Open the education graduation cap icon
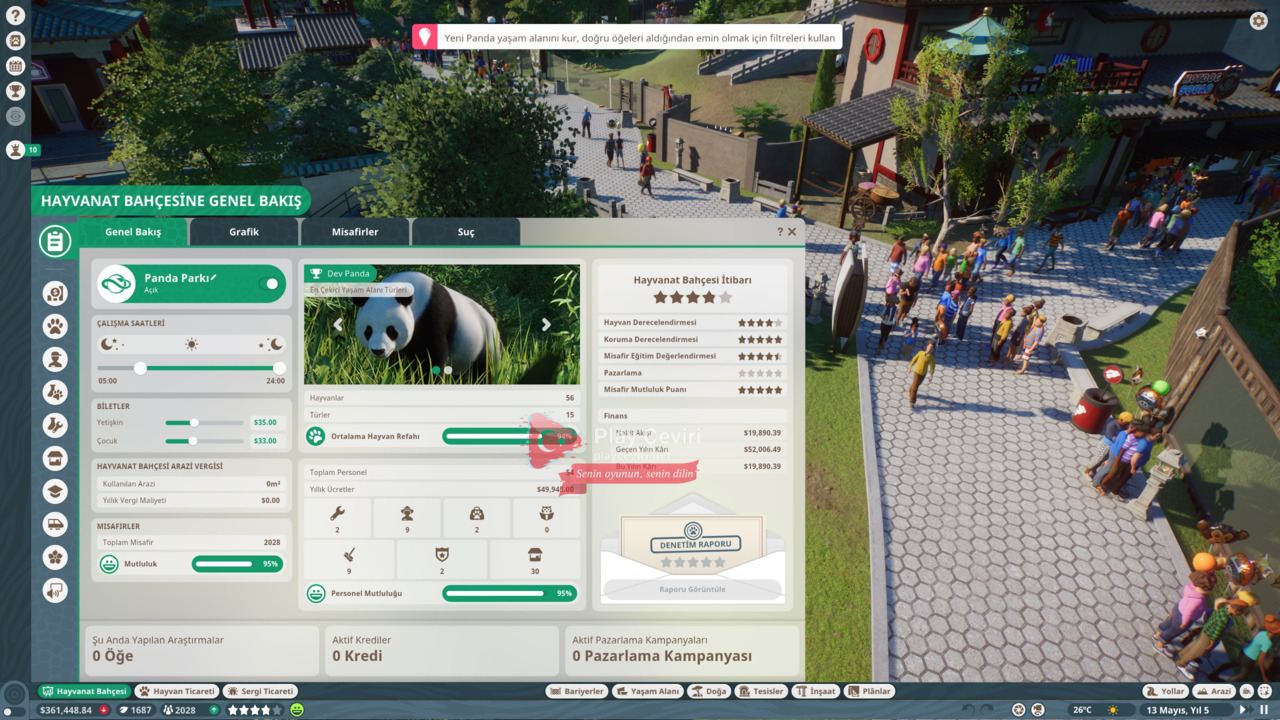Image resolution: width=1280 pixels, height=720 pixels. (55, 491)
